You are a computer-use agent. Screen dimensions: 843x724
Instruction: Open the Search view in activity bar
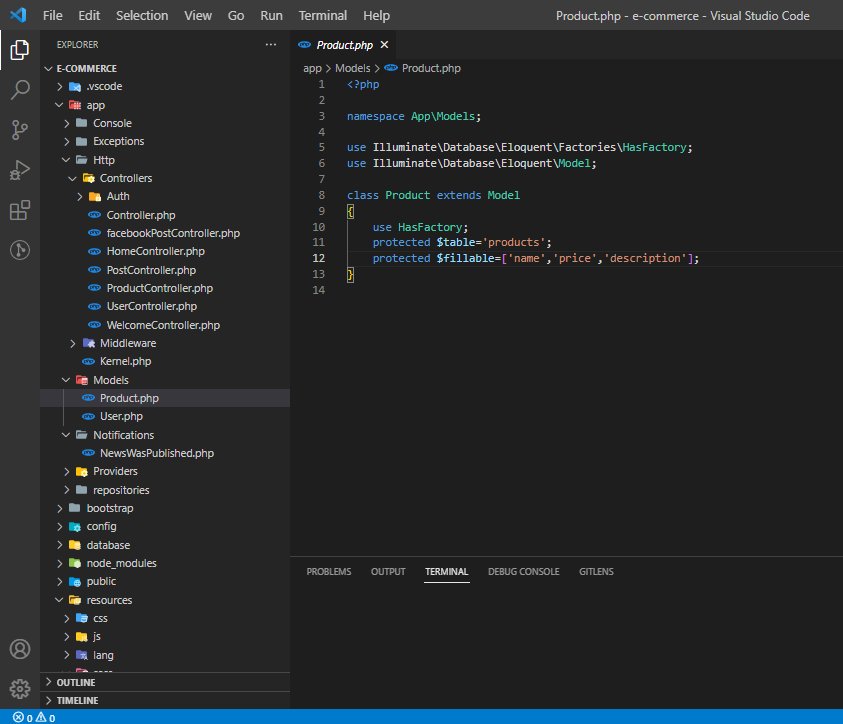tap(20, 90)
